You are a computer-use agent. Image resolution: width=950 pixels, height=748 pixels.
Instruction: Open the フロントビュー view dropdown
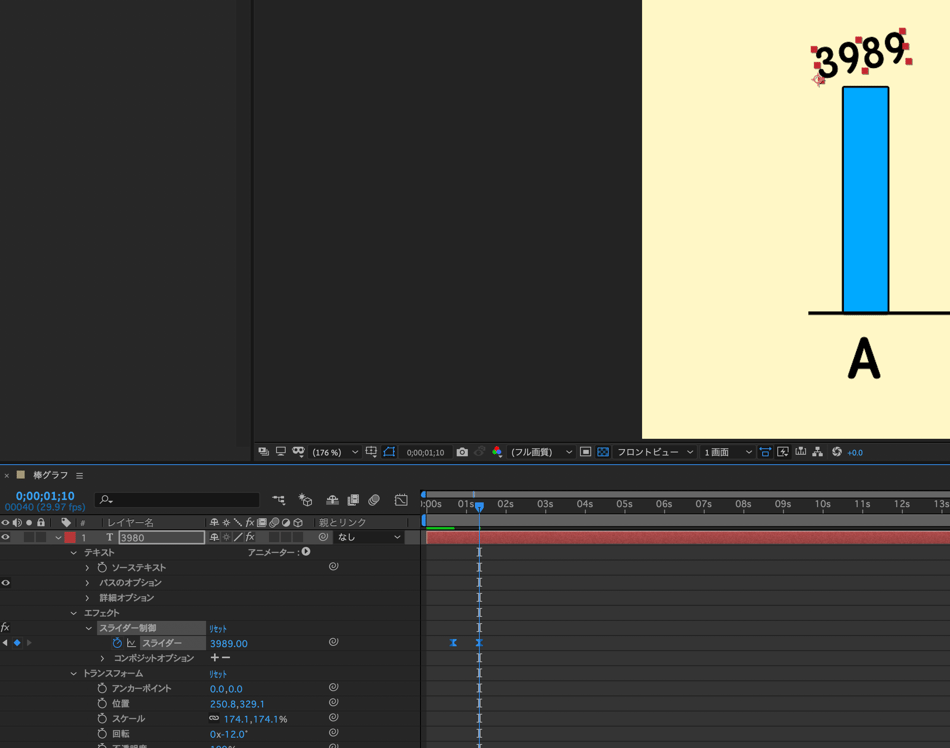(x=655, y=452)
